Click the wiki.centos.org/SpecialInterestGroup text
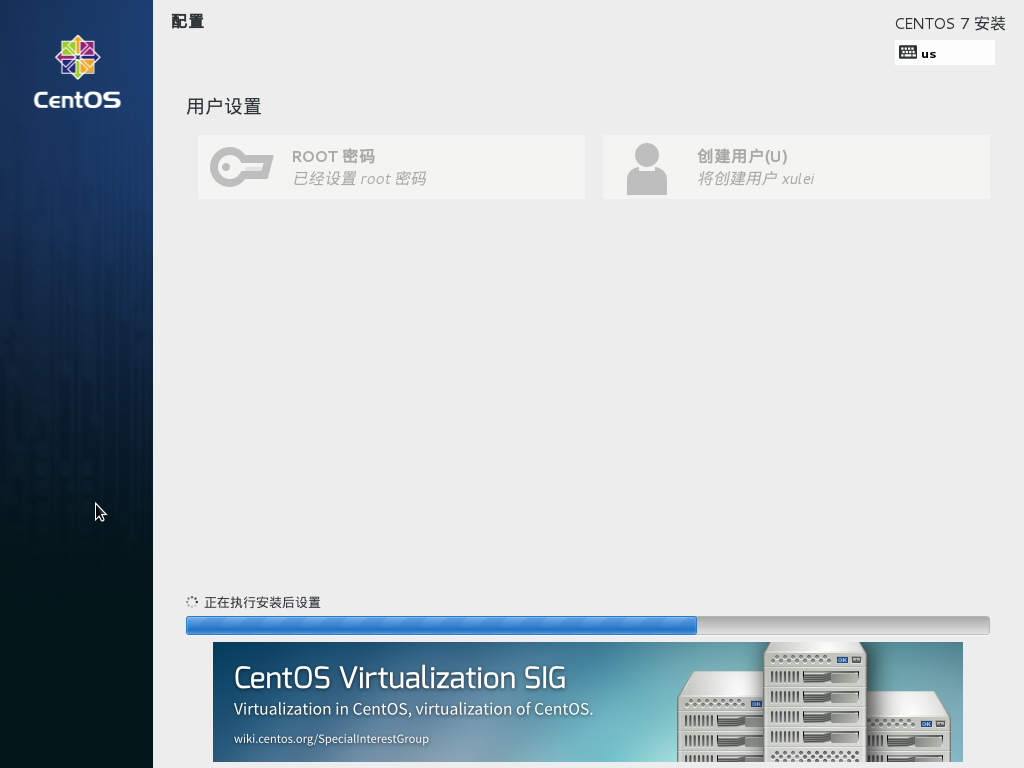The image size is (1024, 768). pos(331,739)
